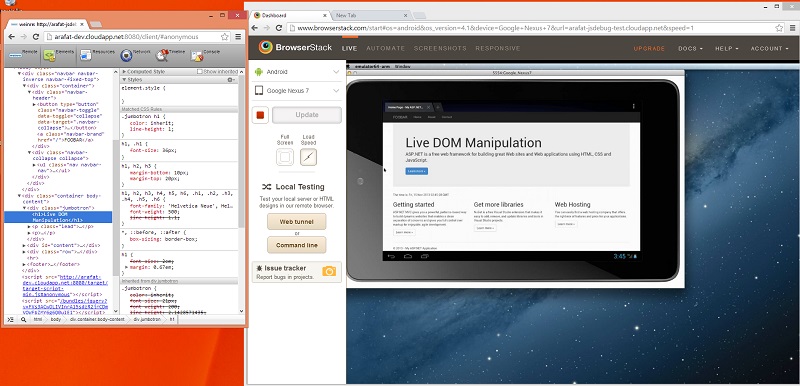The image size is (800, 386).
Task: Reload the BrowserStack dashboard page
Action: (279, 28)
